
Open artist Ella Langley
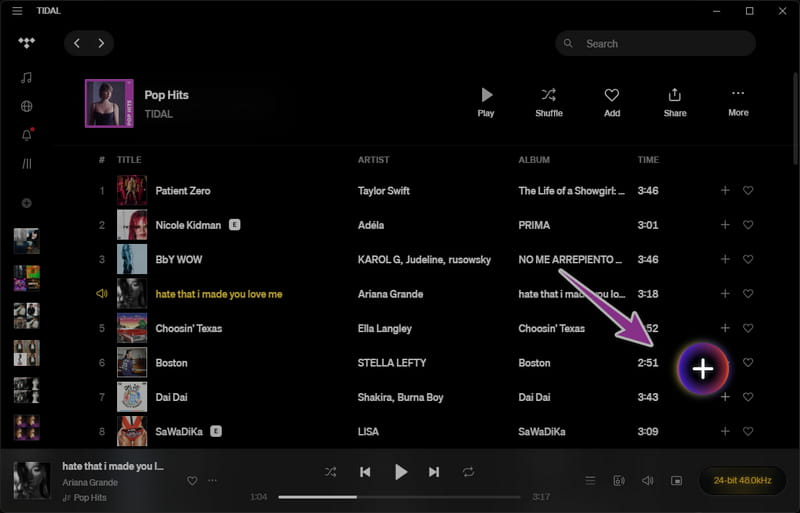pos(385,329)
